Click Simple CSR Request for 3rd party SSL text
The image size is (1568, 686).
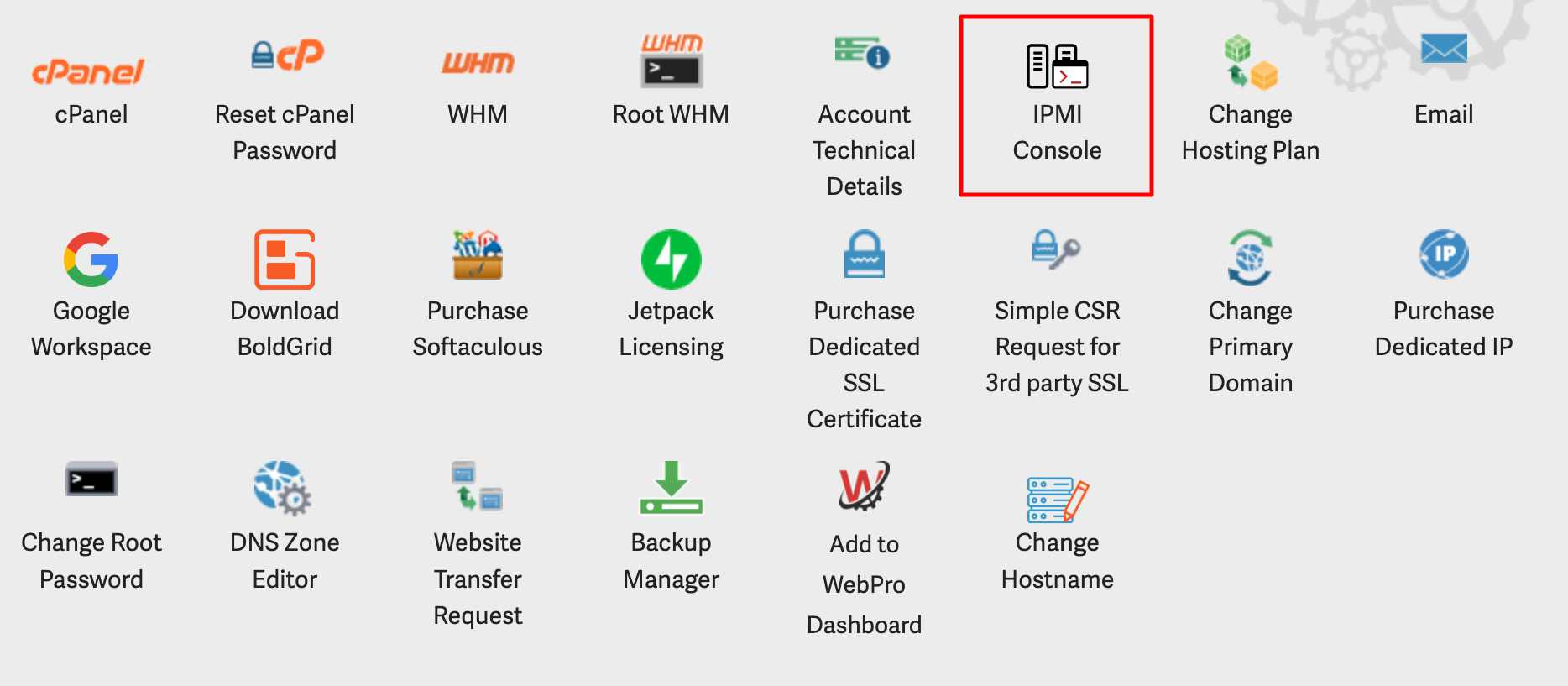(1057, 347)
